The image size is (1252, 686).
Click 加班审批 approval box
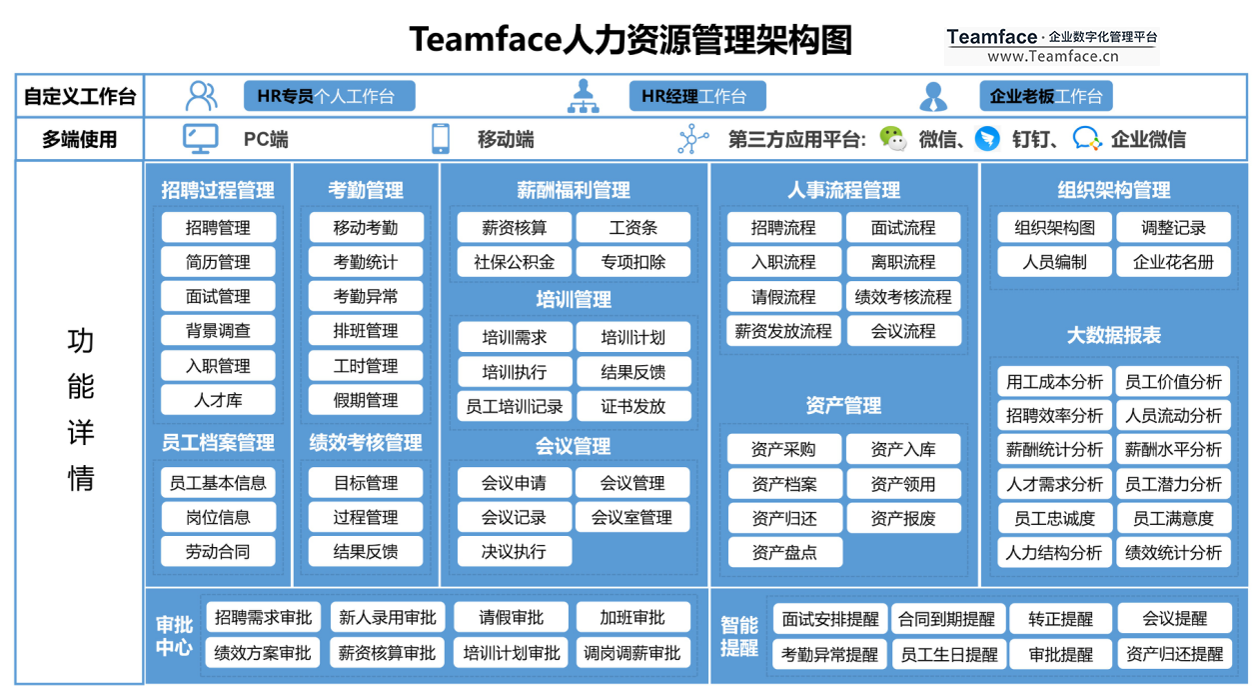[x=633, y=618]
